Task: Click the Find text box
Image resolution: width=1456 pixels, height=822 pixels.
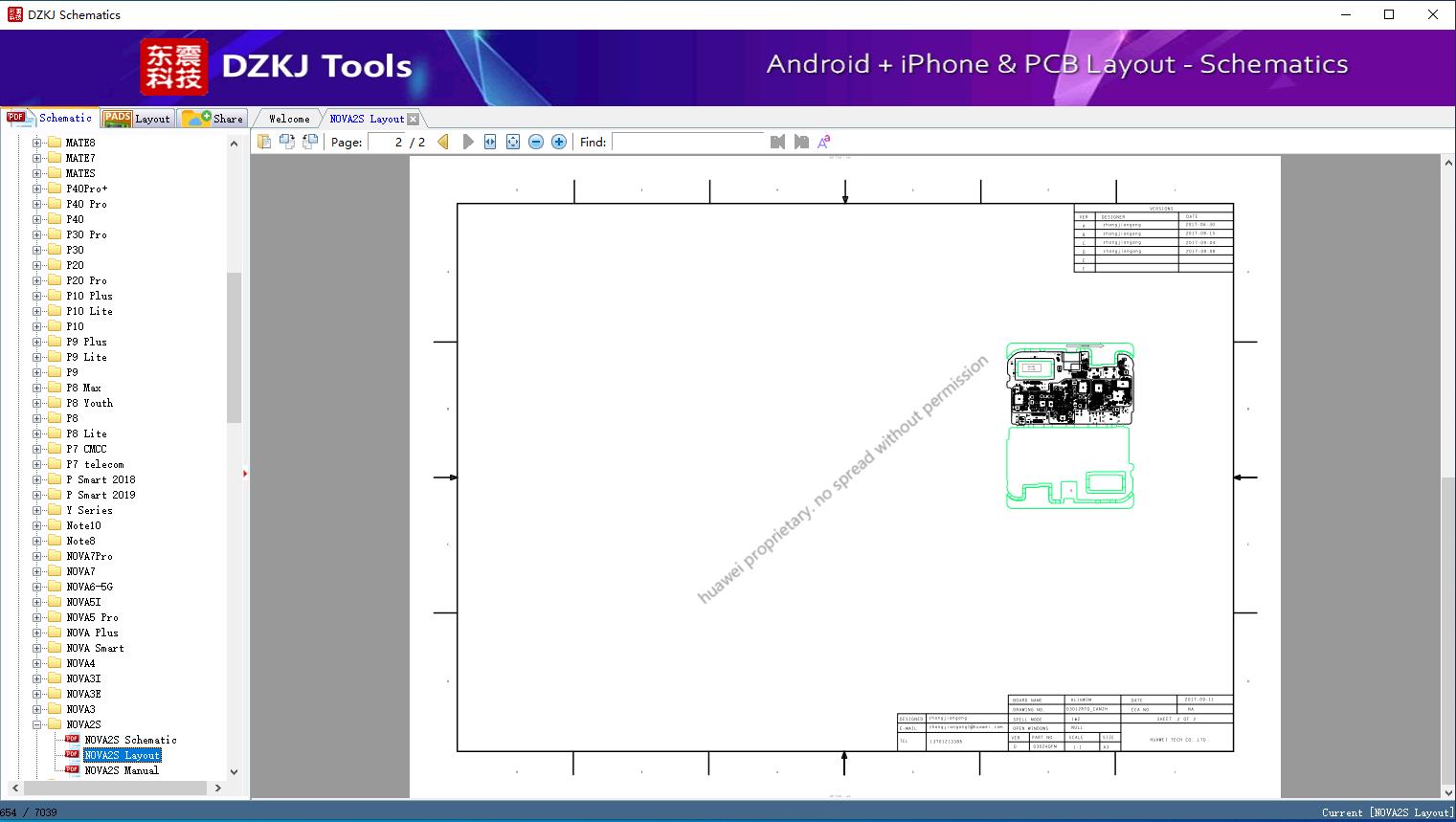Action: point(689,142)
